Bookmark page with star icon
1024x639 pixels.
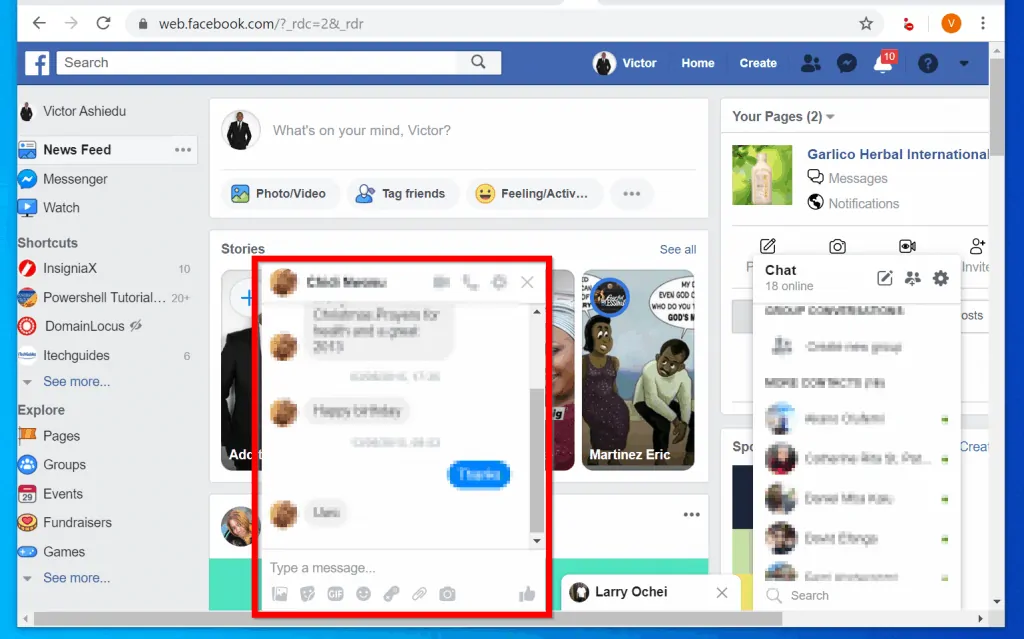pyautogui.click(x=866, y=24)
